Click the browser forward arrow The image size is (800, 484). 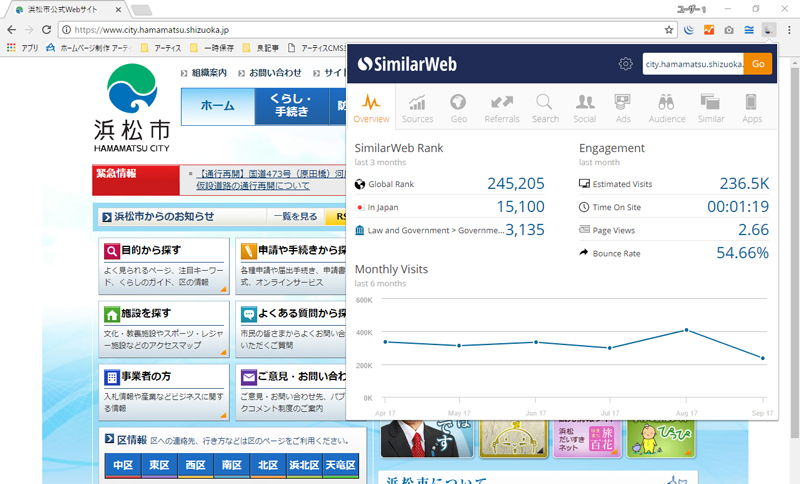click(x=29, y=30)
